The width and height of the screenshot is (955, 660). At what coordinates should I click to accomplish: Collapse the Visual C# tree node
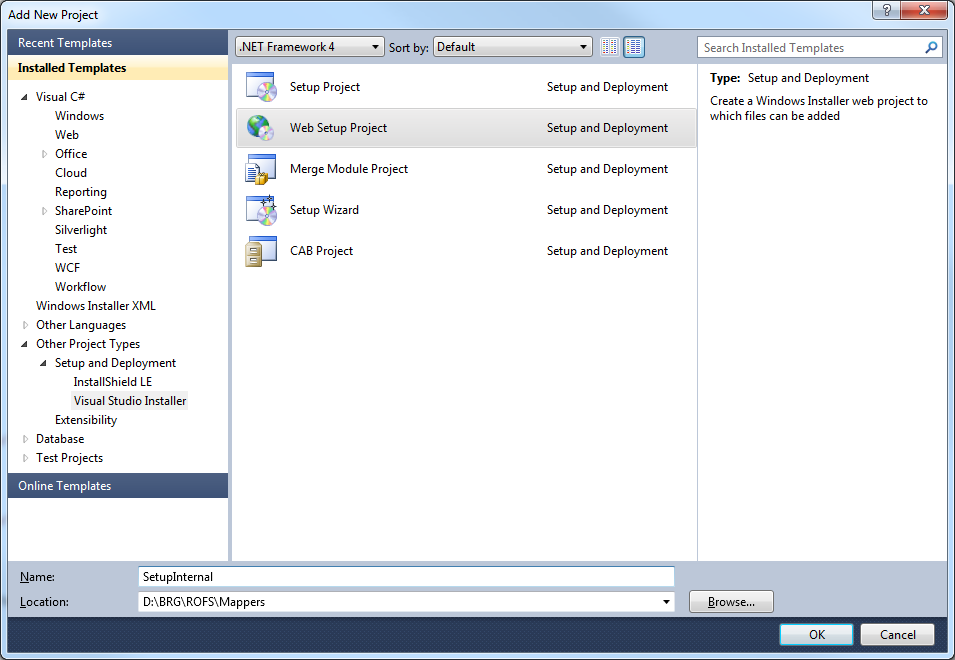(x=24, y=97)
